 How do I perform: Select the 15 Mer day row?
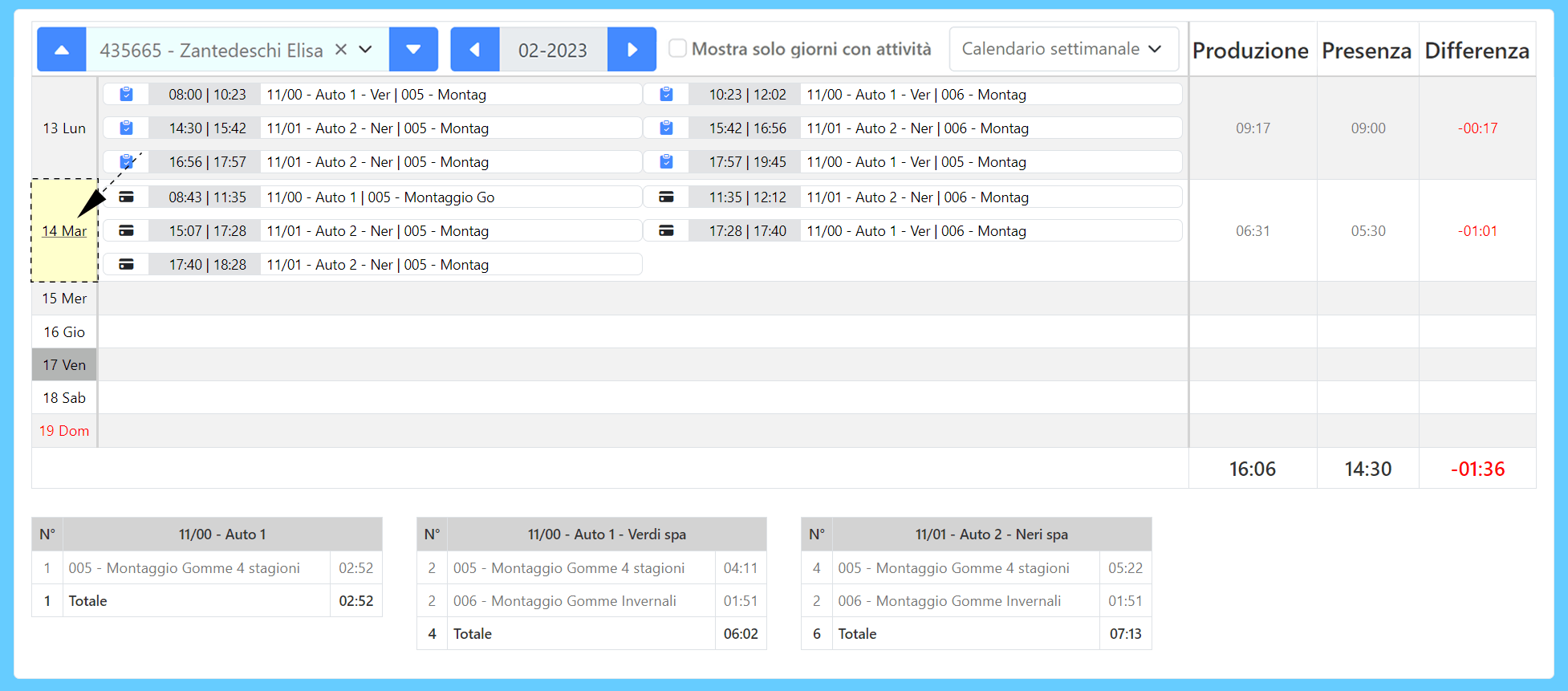coord(64,299)
